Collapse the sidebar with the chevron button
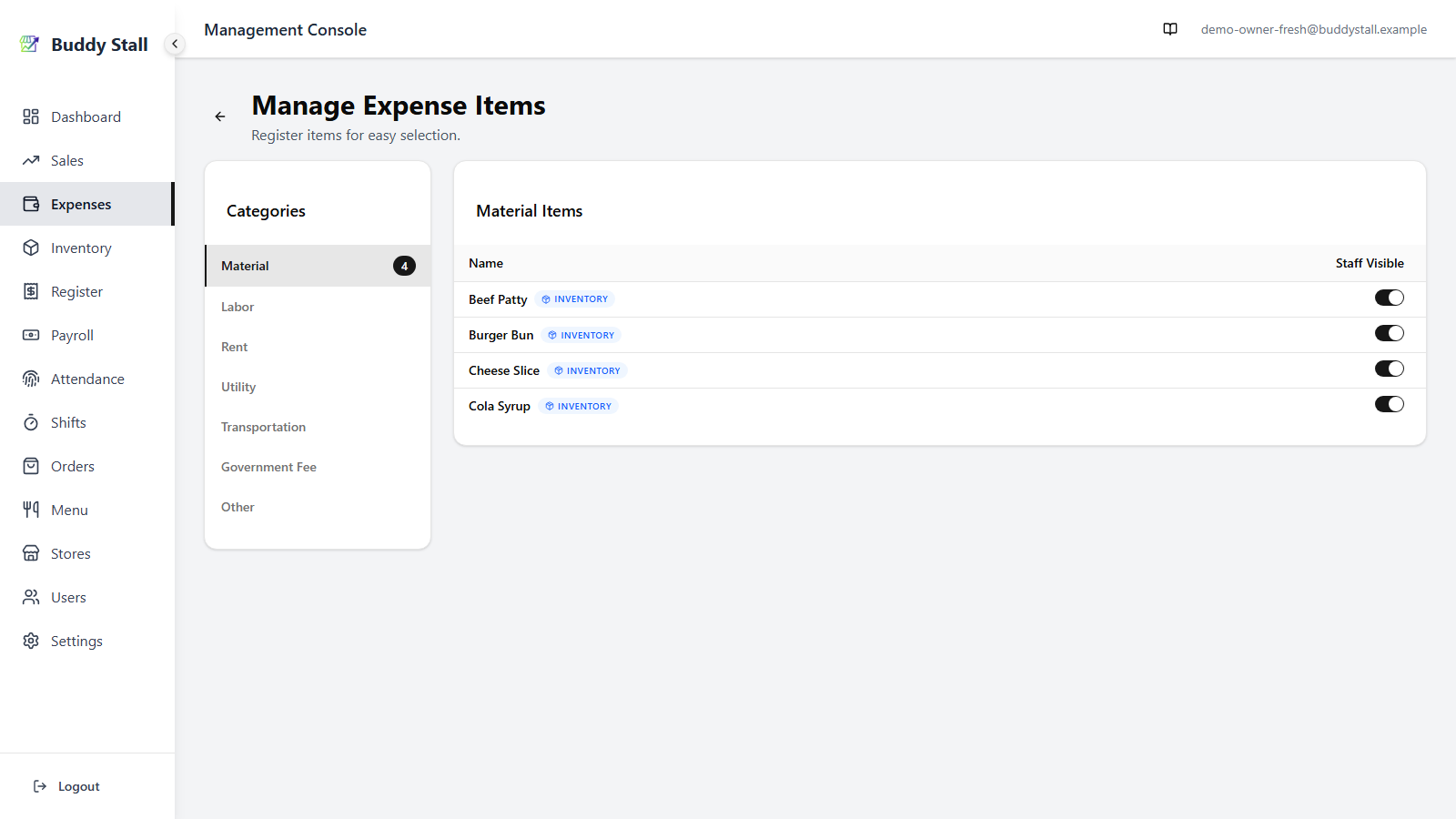This screenshot has width=1456, height=819. coord(175,44)
